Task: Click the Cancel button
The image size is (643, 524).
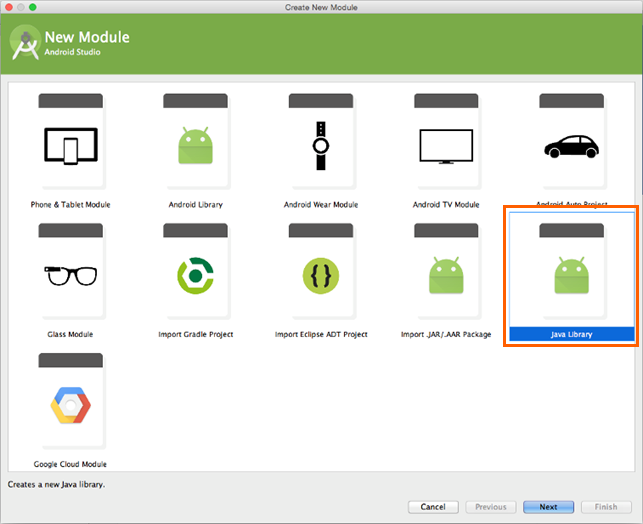Action: pos(433,507)
